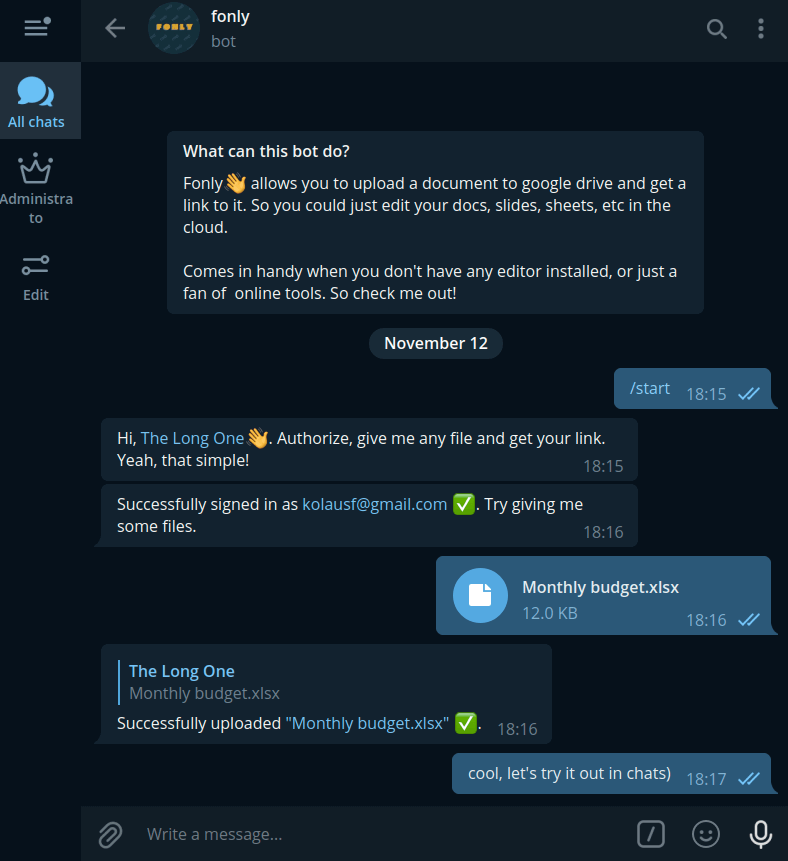Viewport: 788px width, 861px height.
Task: Download the Monthly budget.xlsx file icon
Action: tap(480, 595)
